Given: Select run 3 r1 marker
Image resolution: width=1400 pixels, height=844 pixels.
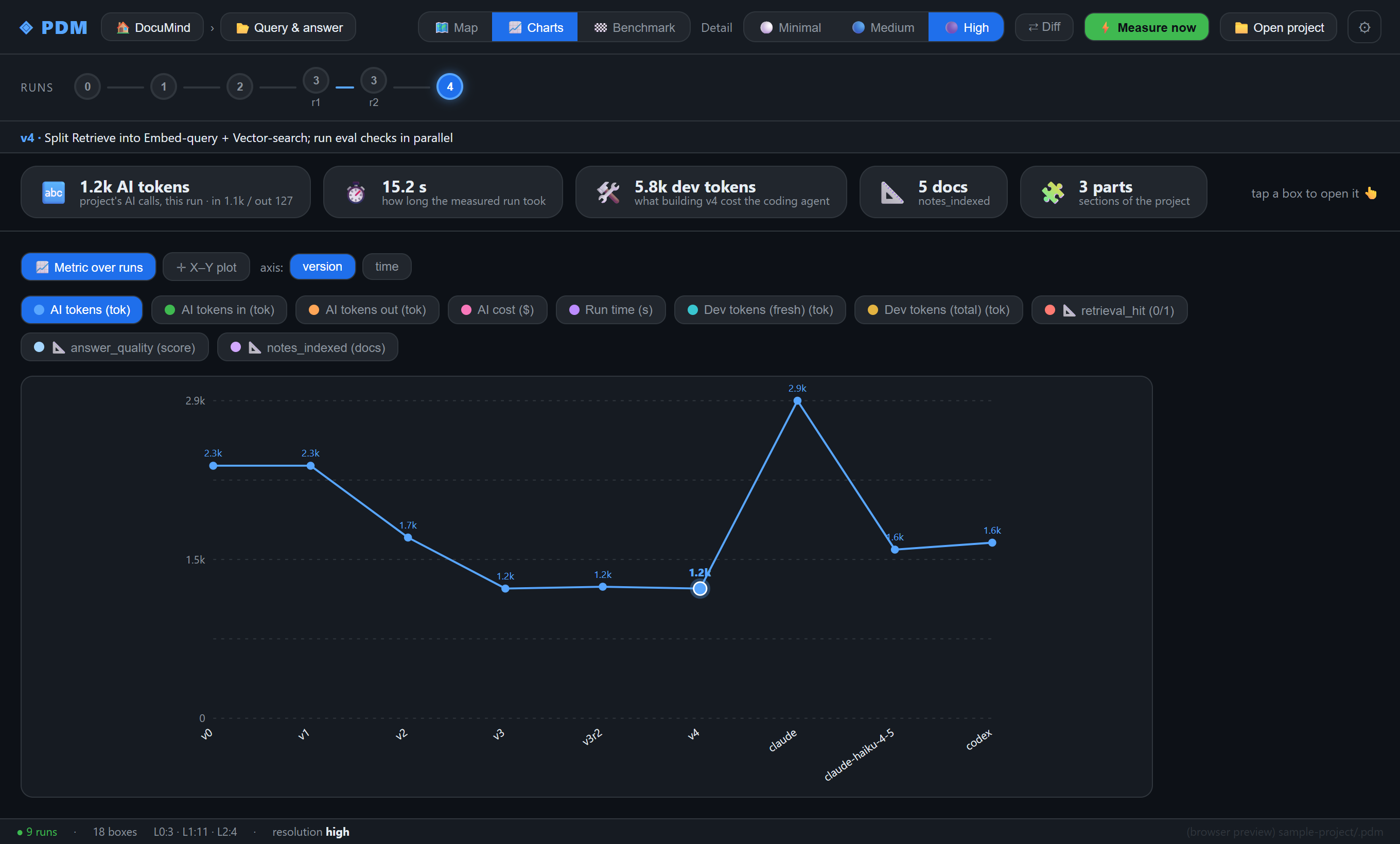Looking at the screenshot, I should click(316, 81).
